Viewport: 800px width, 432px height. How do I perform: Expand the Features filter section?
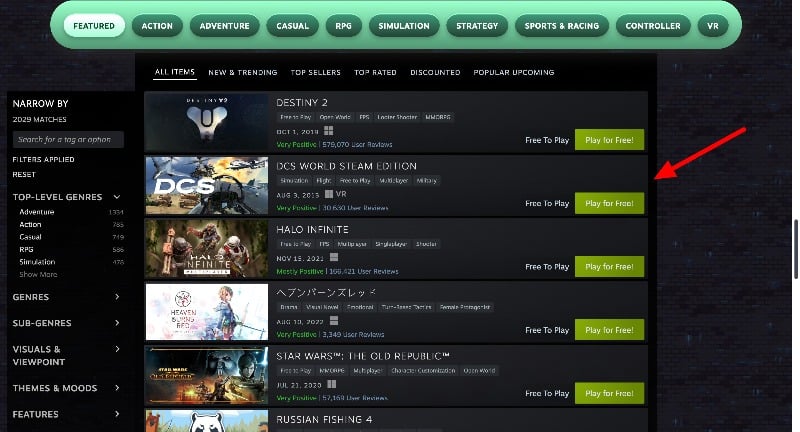[67, 414]
